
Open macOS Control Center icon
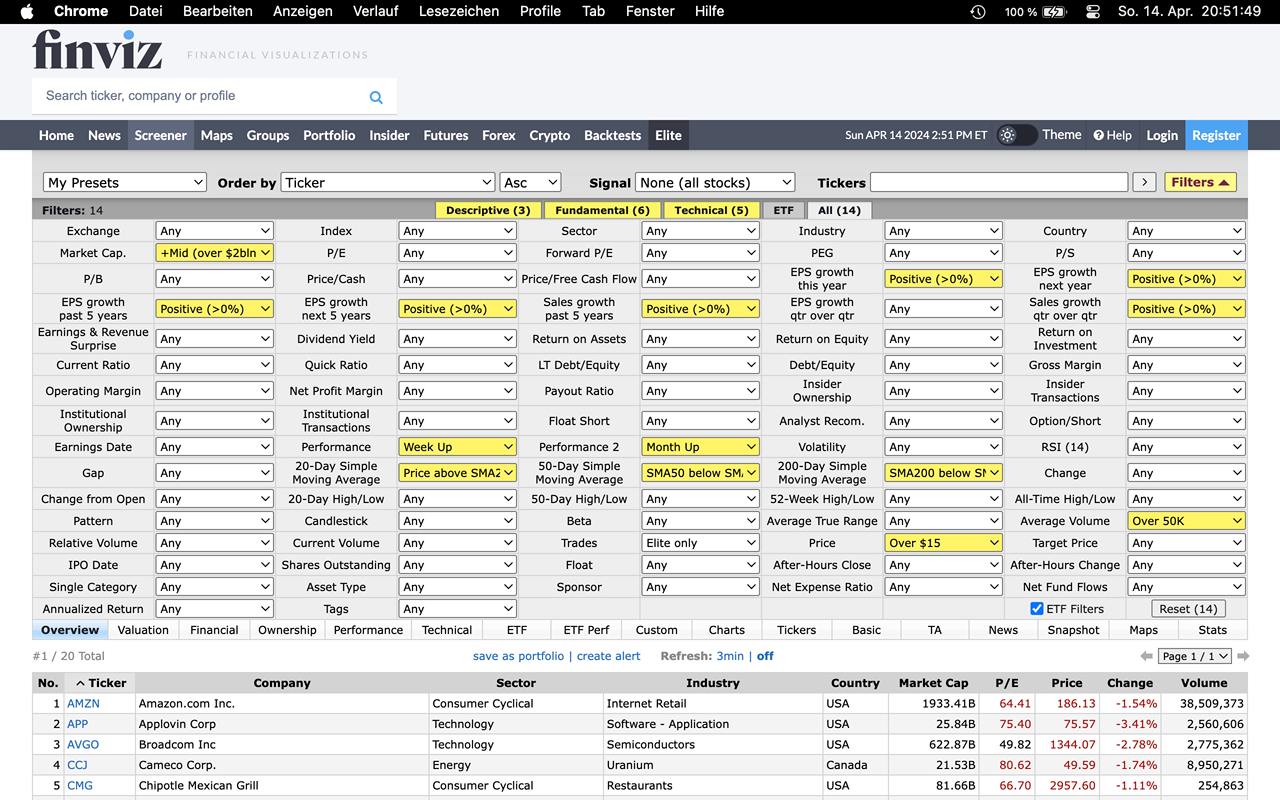click(x=1092, y=11)
